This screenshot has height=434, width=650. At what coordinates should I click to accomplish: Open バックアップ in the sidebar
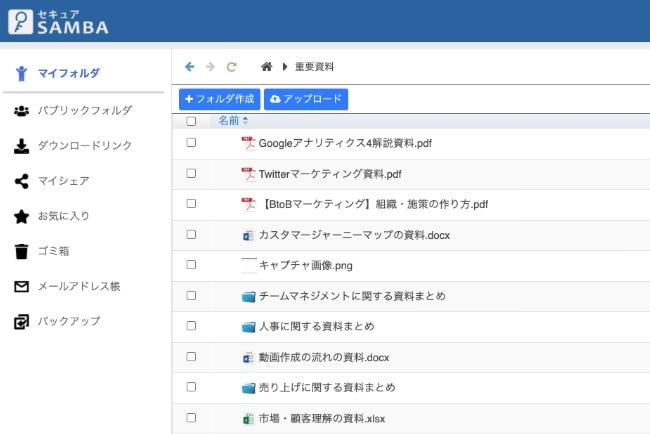pos(69,321)
